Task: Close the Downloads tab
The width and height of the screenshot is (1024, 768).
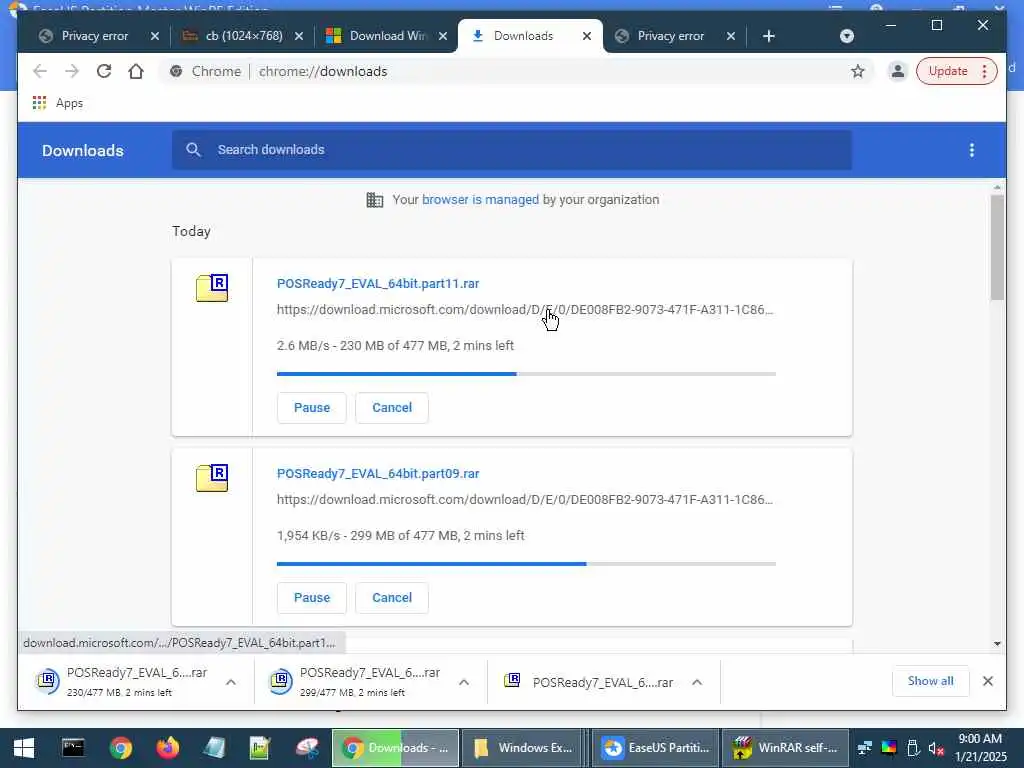Action: 586,36
